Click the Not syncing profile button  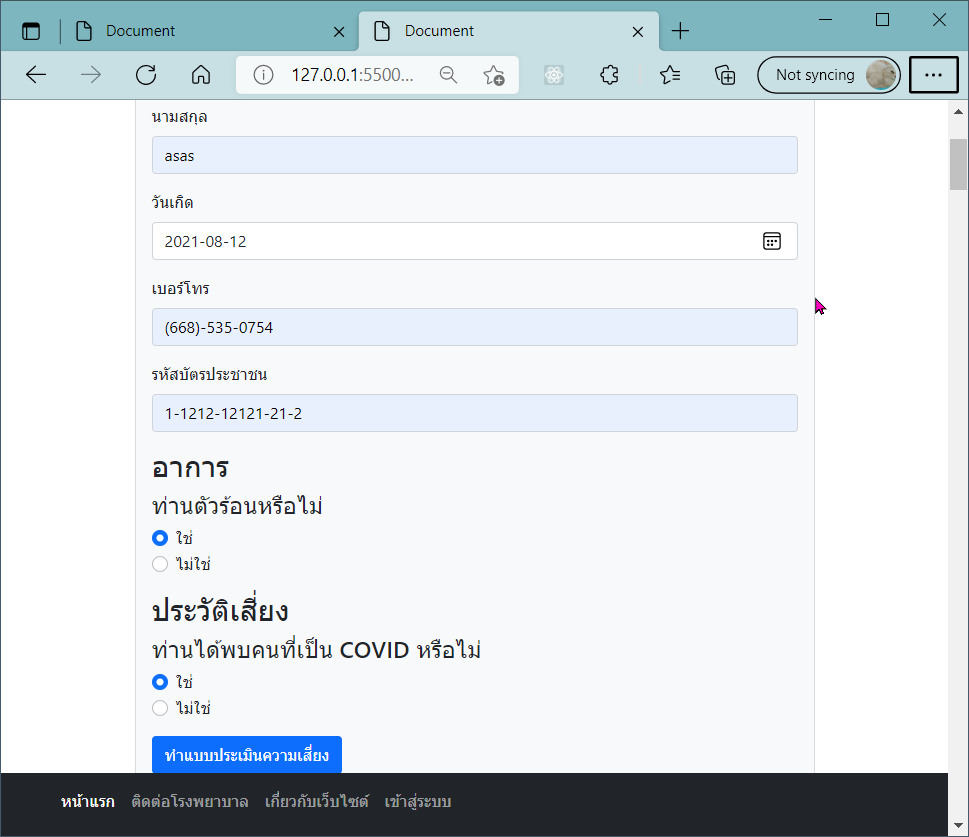[x=829, y=75]
